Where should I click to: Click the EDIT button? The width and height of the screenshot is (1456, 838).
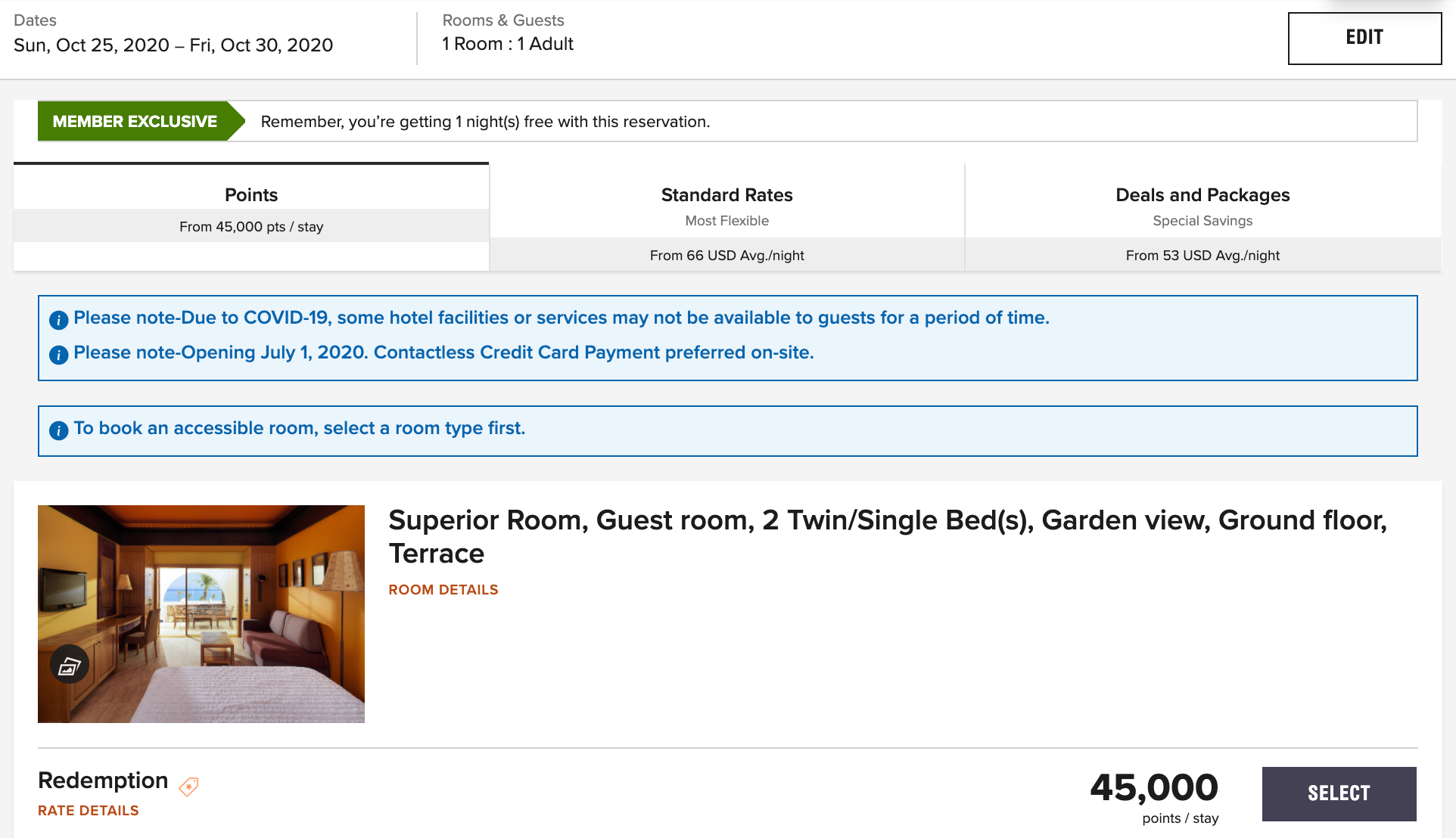tap(1364, 38)
